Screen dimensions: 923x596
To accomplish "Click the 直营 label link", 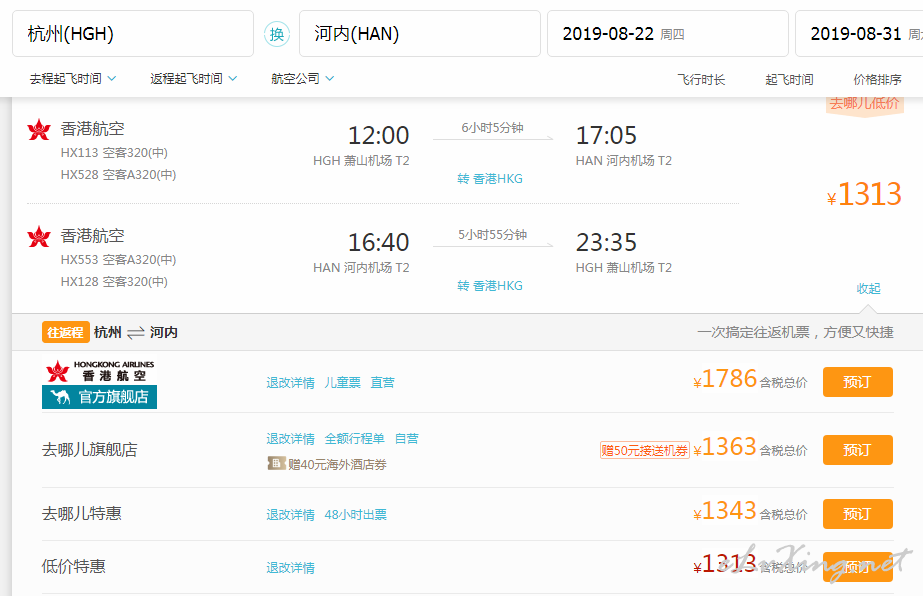I will tap(383, 383).
